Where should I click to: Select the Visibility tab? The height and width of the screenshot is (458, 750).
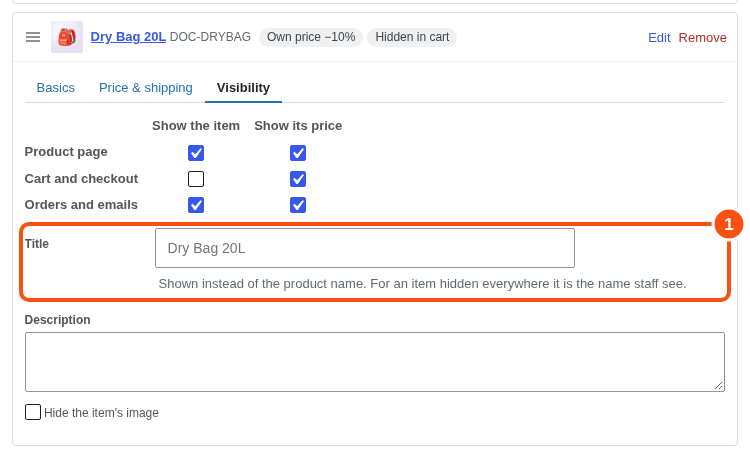pyautogui.click(x=243, y=87)
